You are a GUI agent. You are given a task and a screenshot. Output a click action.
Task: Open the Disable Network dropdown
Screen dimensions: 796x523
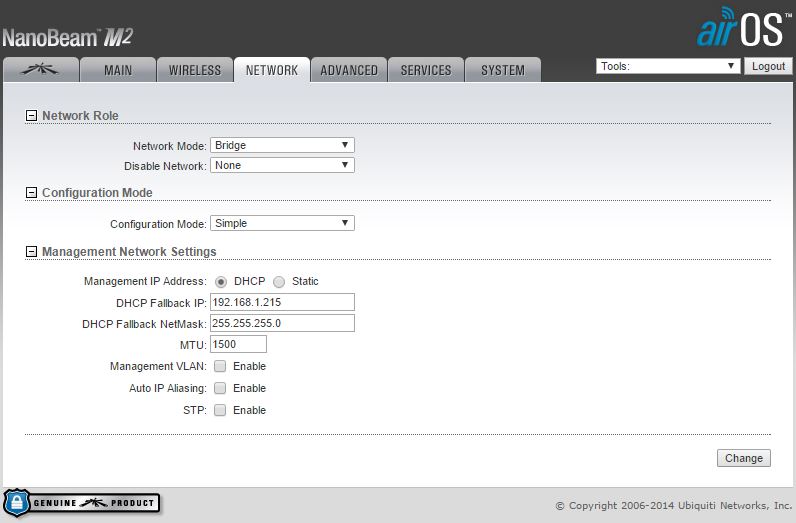(282, 165)
